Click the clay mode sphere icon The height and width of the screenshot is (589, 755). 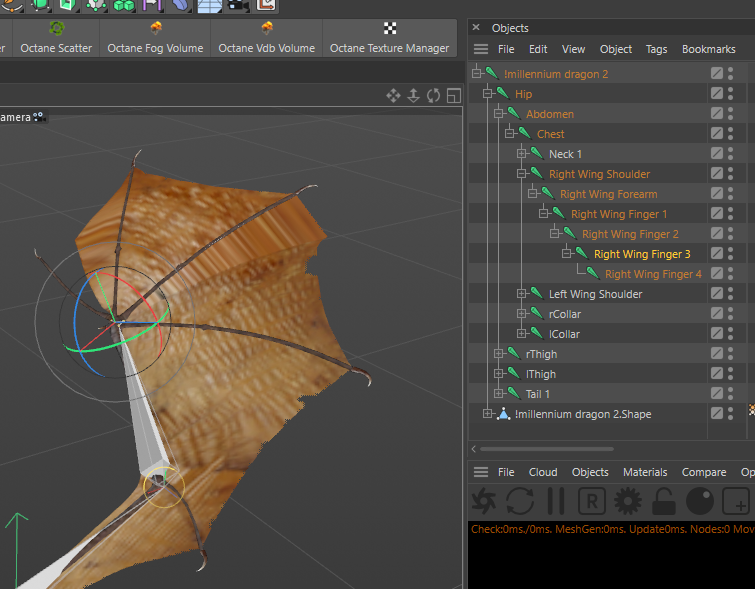[x=699, y=501]
